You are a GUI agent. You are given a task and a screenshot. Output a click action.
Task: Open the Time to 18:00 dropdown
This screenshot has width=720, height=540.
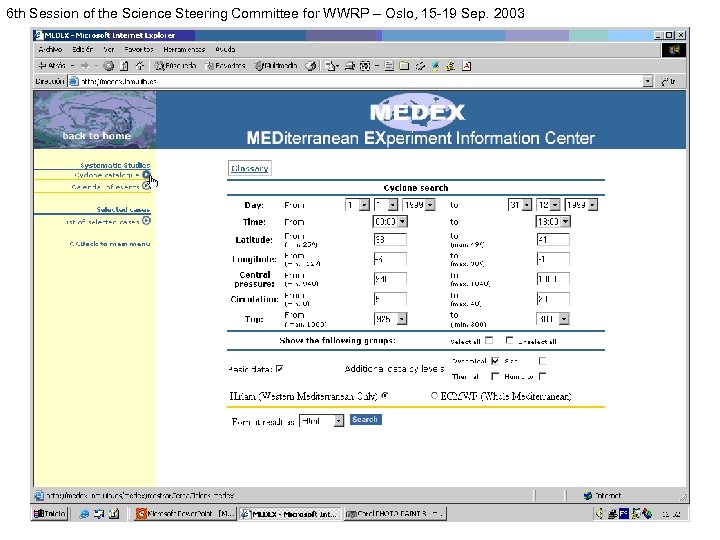tap(553, 222)
